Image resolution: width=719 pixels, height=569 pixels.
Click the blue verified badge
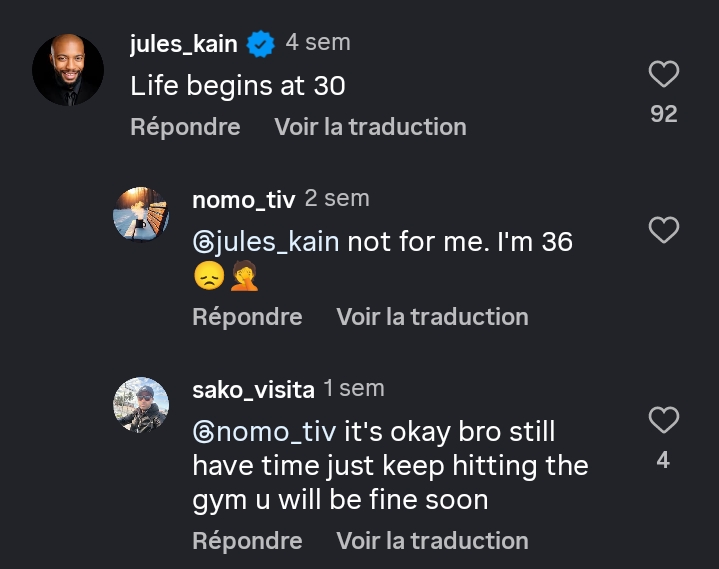(261, 43)
